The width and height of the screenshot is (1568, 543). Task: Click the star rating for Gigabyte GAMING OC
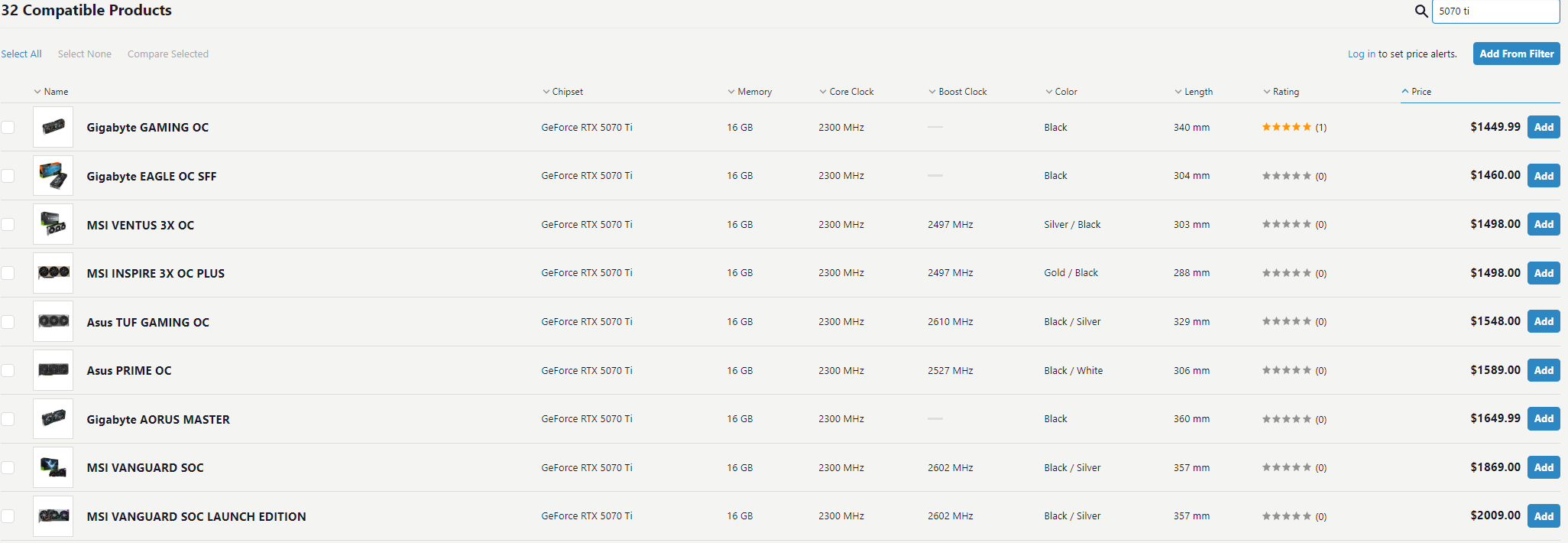tap(1287, 127)
